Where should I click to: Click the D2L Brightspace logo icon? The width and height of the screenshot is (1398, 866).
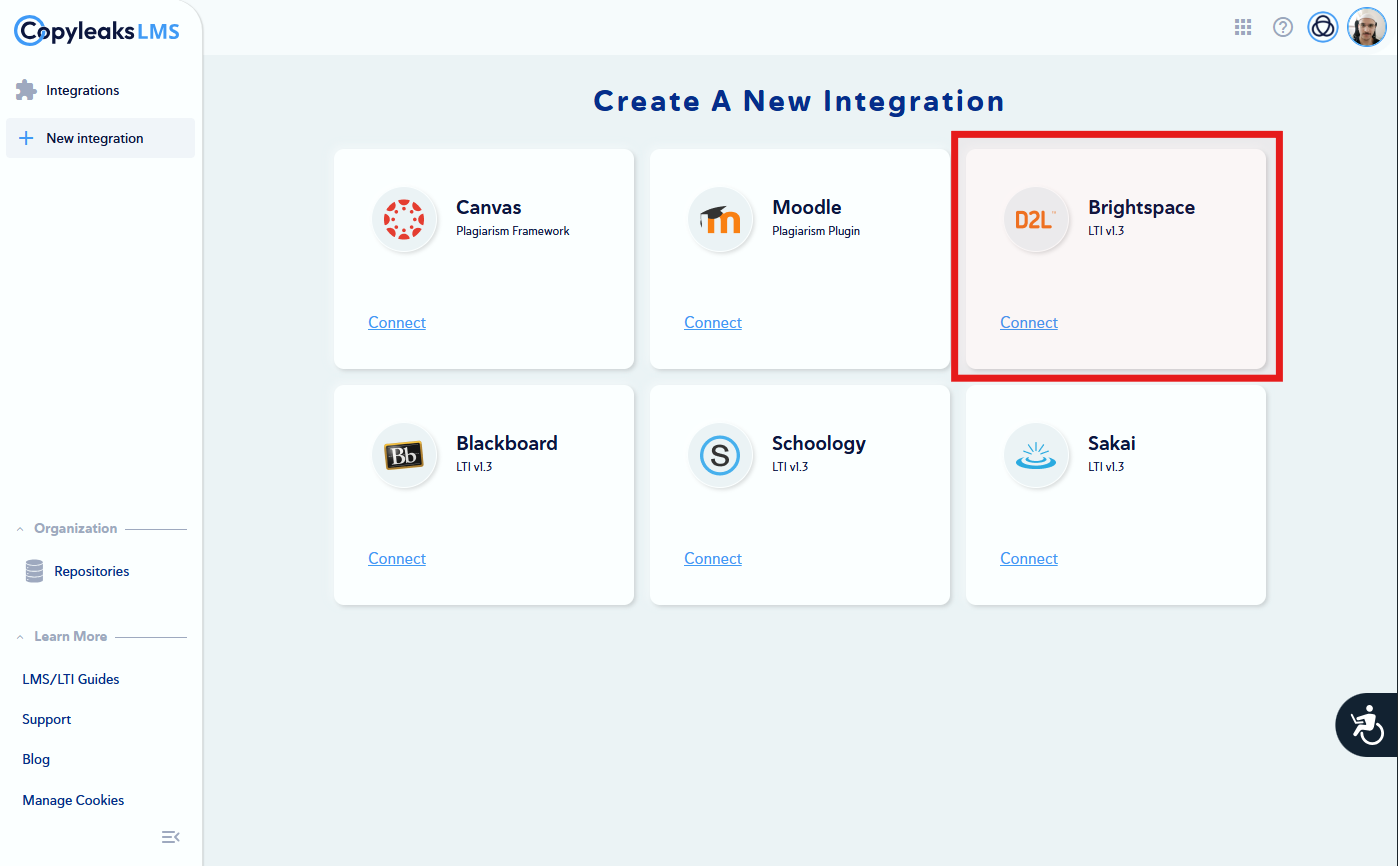1037,219
